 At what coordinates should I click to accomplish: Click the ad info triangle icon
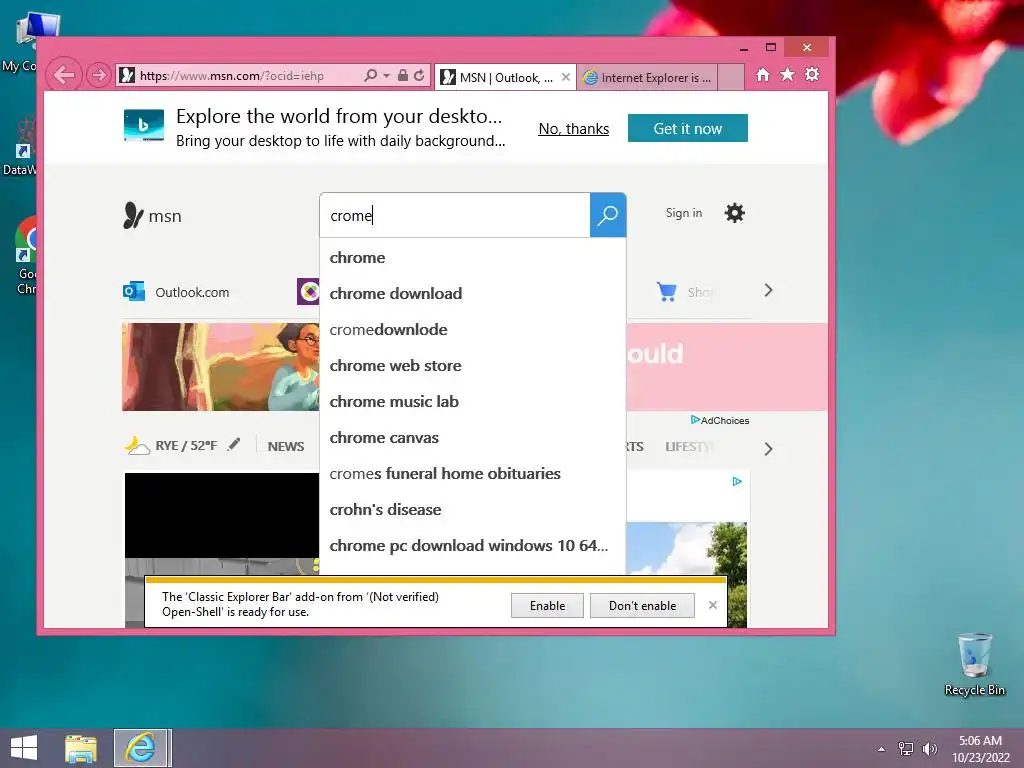point(737,481)
